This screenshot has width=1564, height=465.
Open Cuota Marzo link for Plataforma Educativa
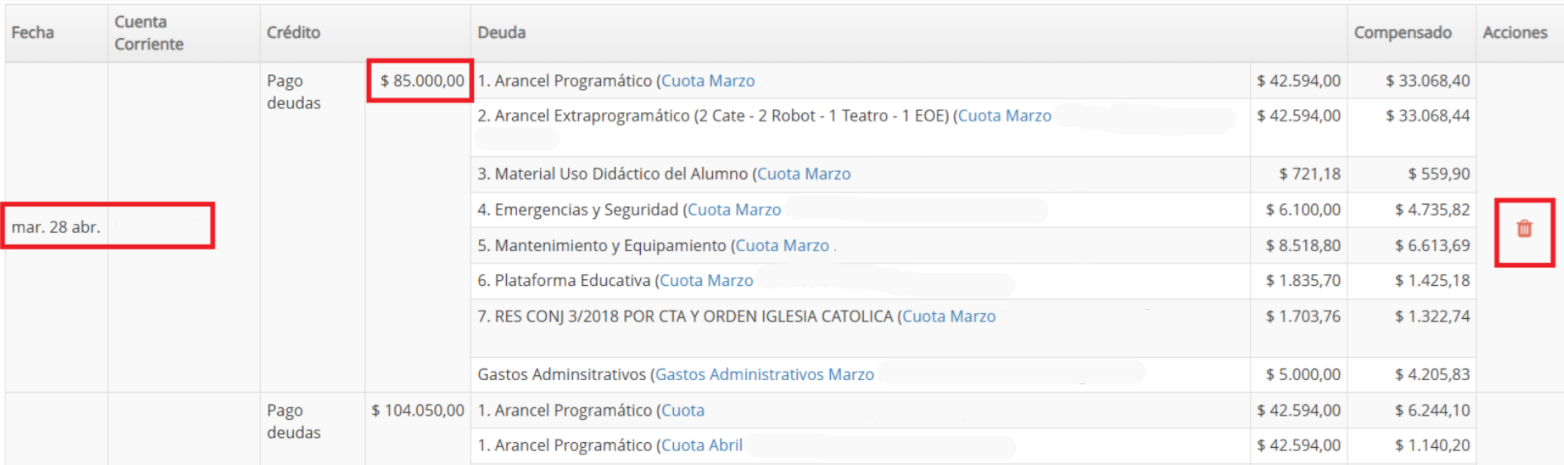click(706, 281)
